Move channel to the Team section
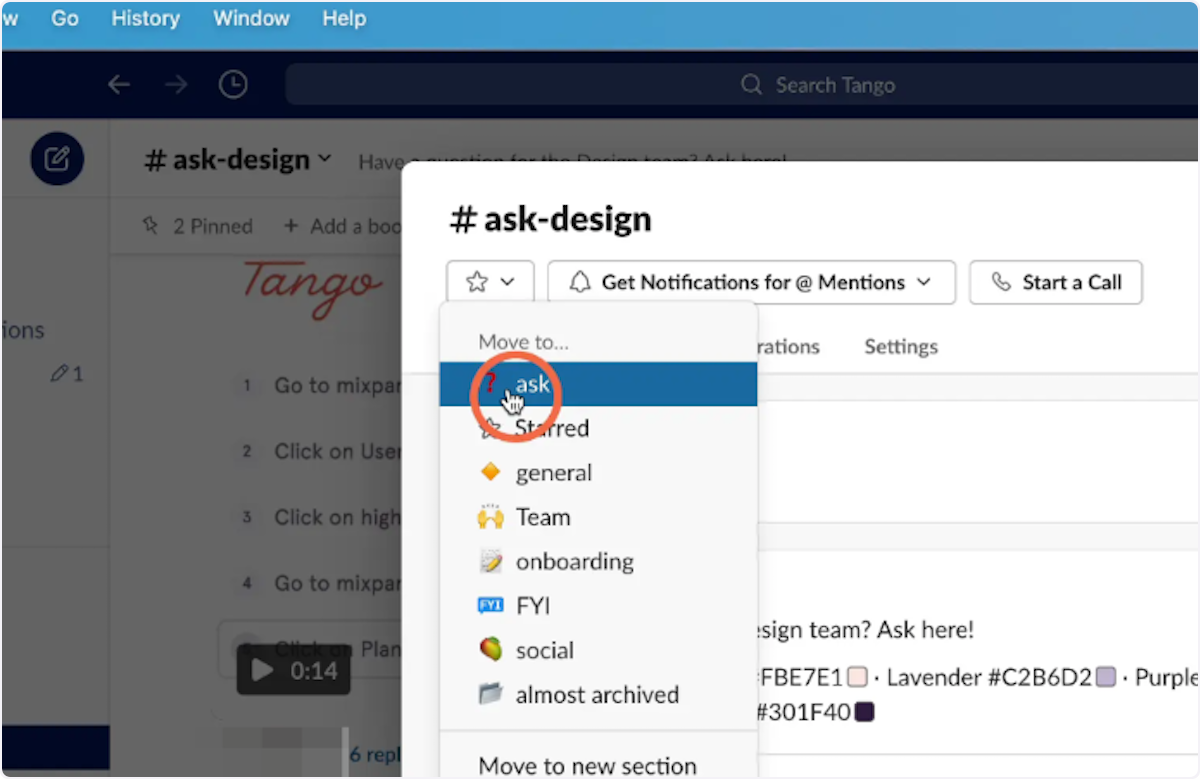 click(598, 517)
